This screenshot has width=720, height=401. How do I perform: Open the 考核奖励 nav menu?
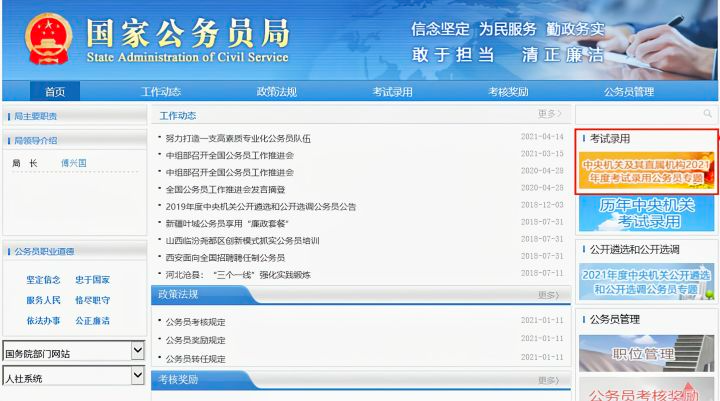[508, 91]
